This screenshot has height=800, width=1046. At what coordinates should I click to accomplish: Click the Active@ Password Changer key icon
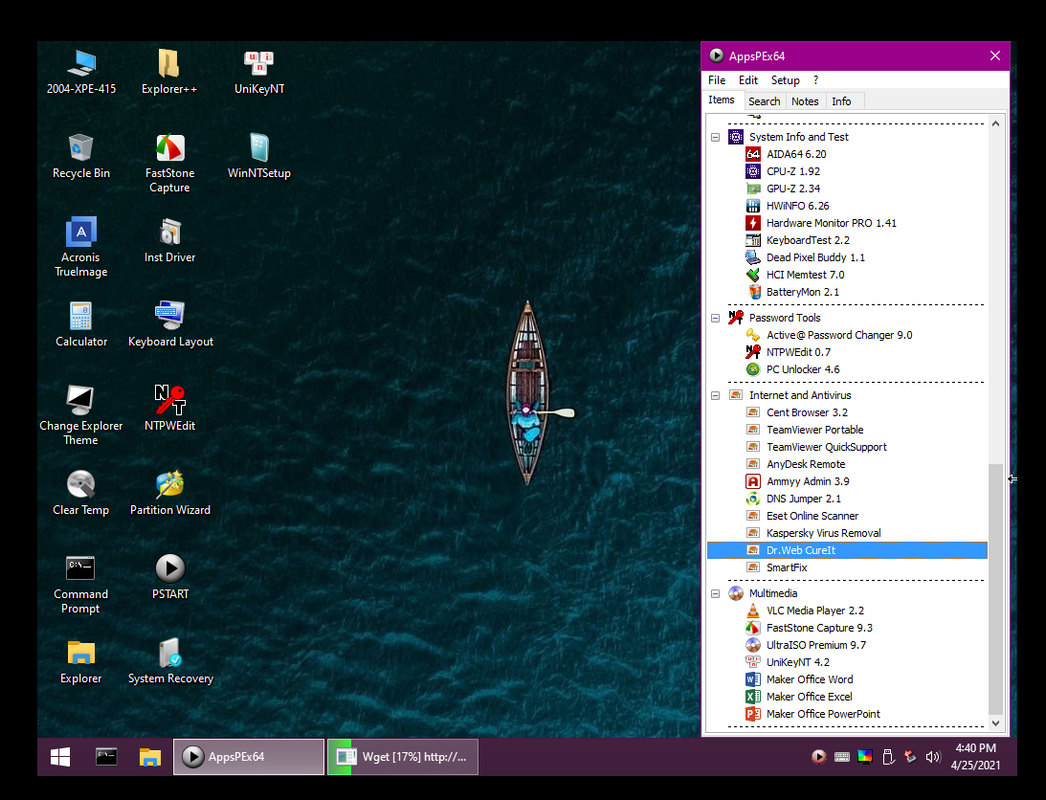752,335
